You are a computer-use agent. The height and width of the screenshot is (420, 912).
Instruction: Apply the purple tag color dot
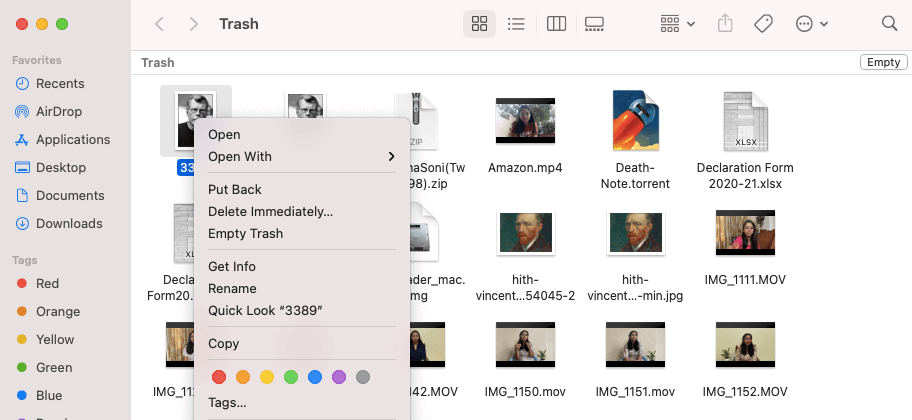339,377
